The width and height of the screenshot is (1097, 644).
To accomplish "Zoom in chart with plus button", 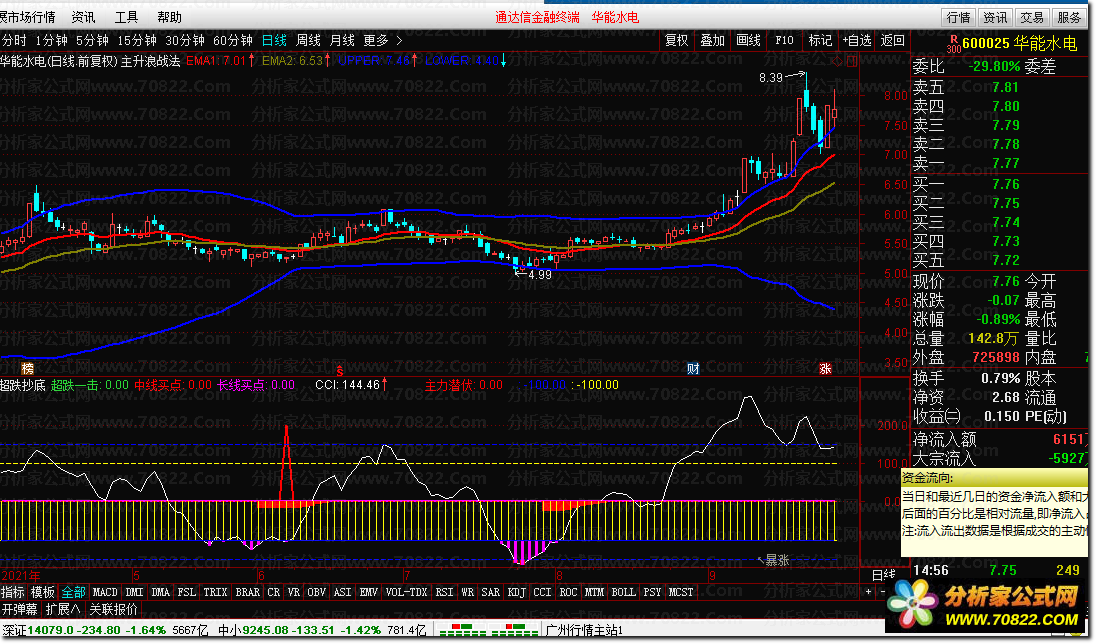I will [x=869, y=592].
